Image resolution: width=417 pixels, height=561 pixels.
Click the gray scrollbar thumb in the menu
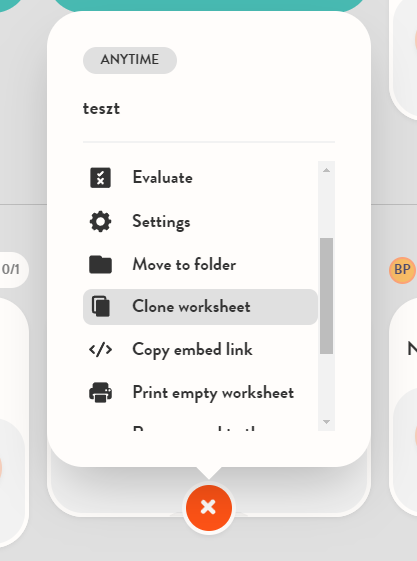pos(327,296)
